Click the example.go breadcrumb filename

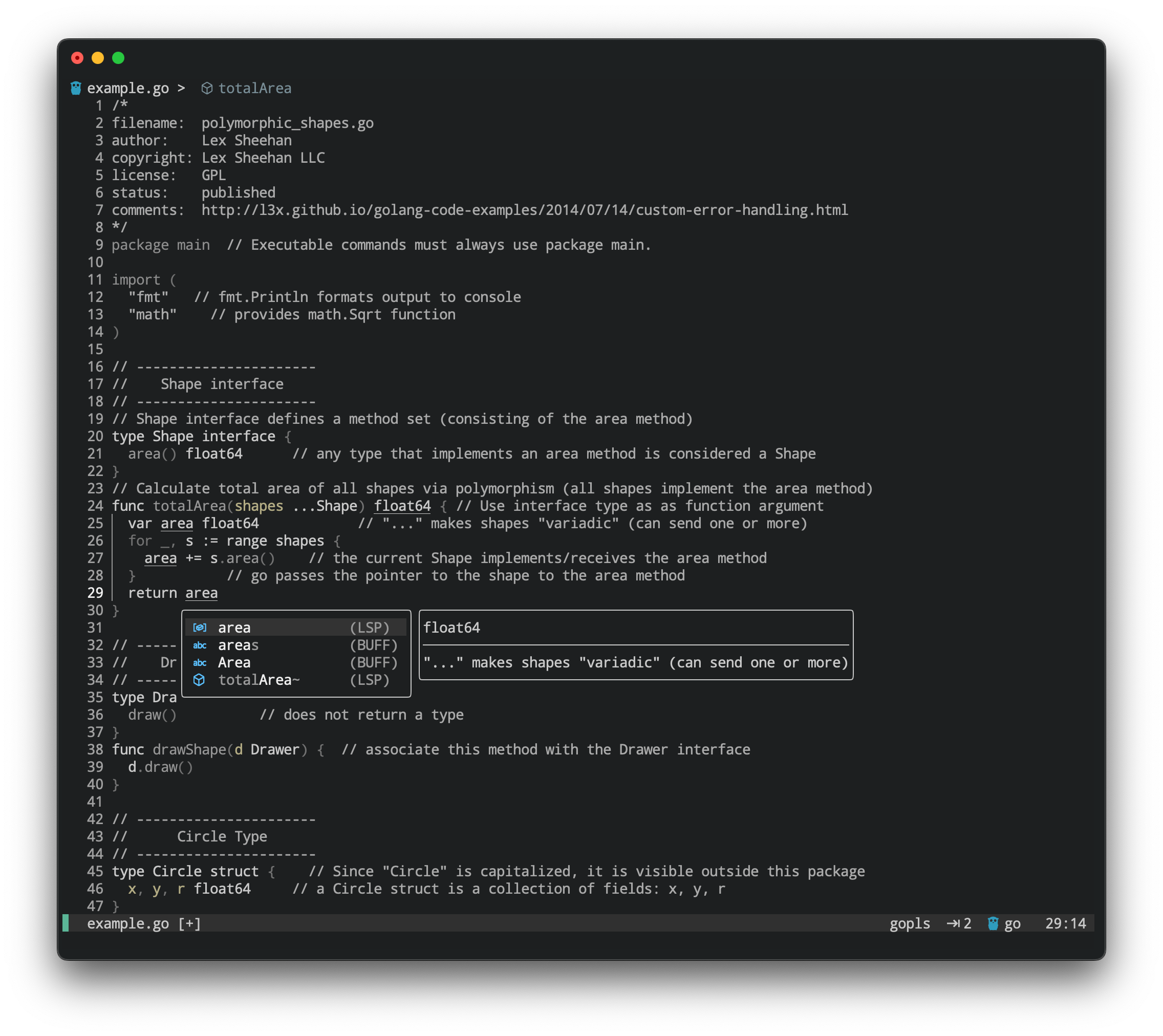coord(128,88)
